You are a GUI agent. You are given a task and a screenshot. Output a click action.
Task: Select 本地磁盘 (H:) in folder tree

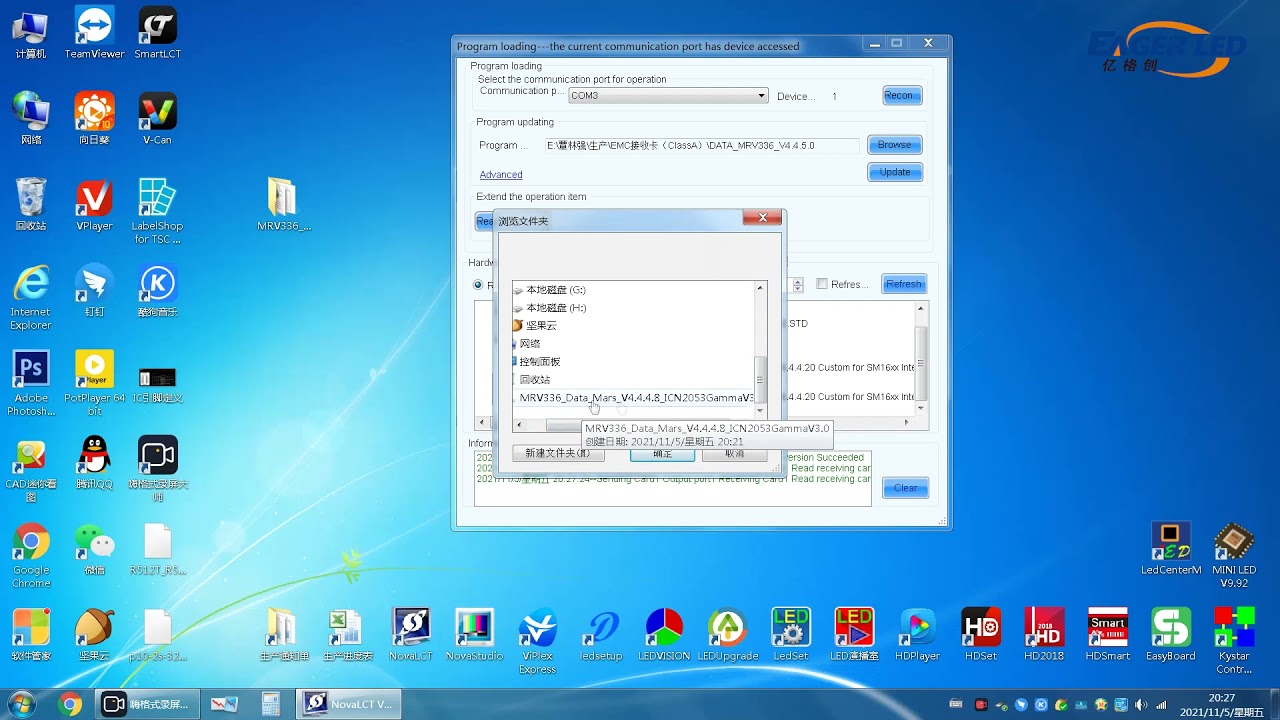coord(556,308)
